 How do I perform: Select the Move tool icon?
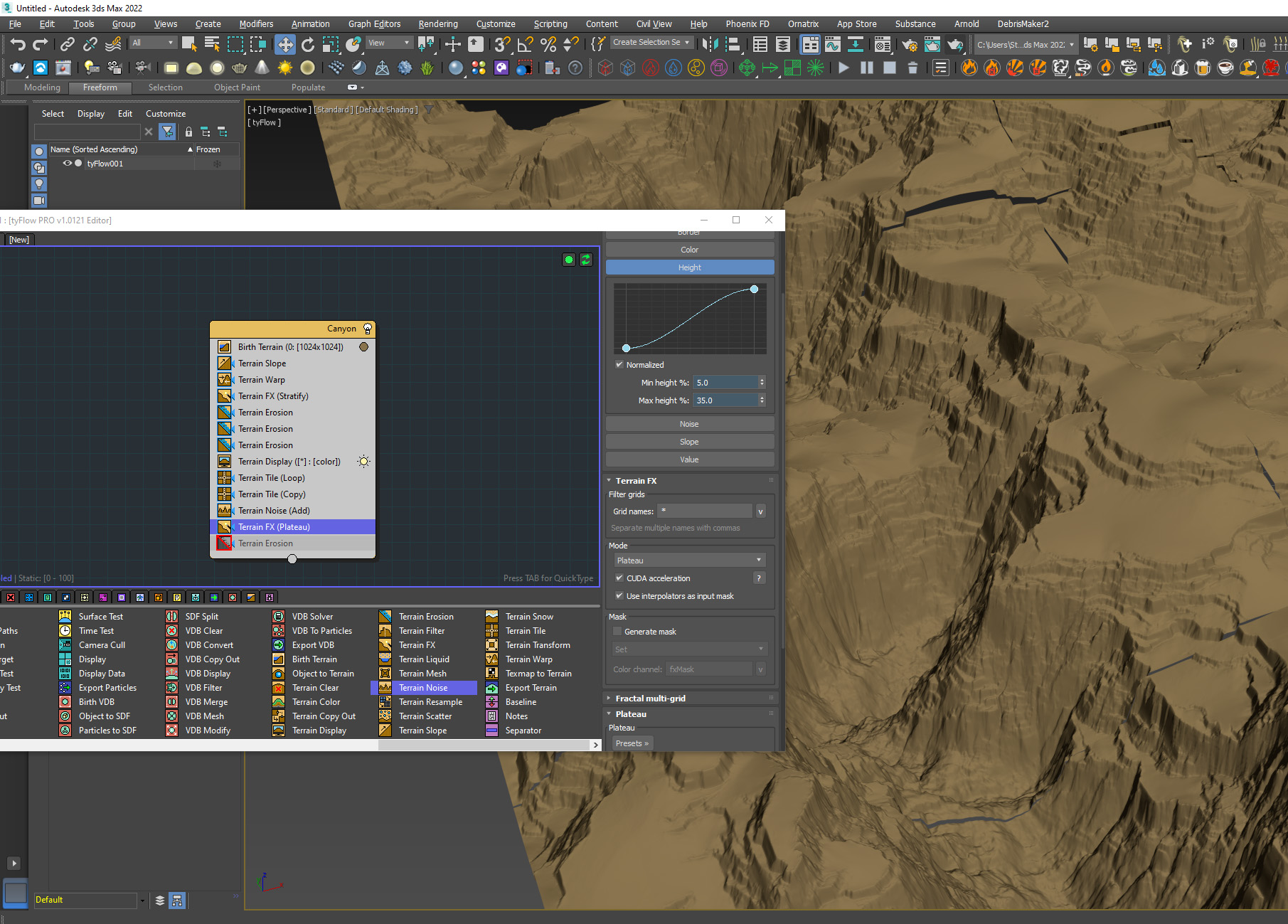click(x=284, y=44)
